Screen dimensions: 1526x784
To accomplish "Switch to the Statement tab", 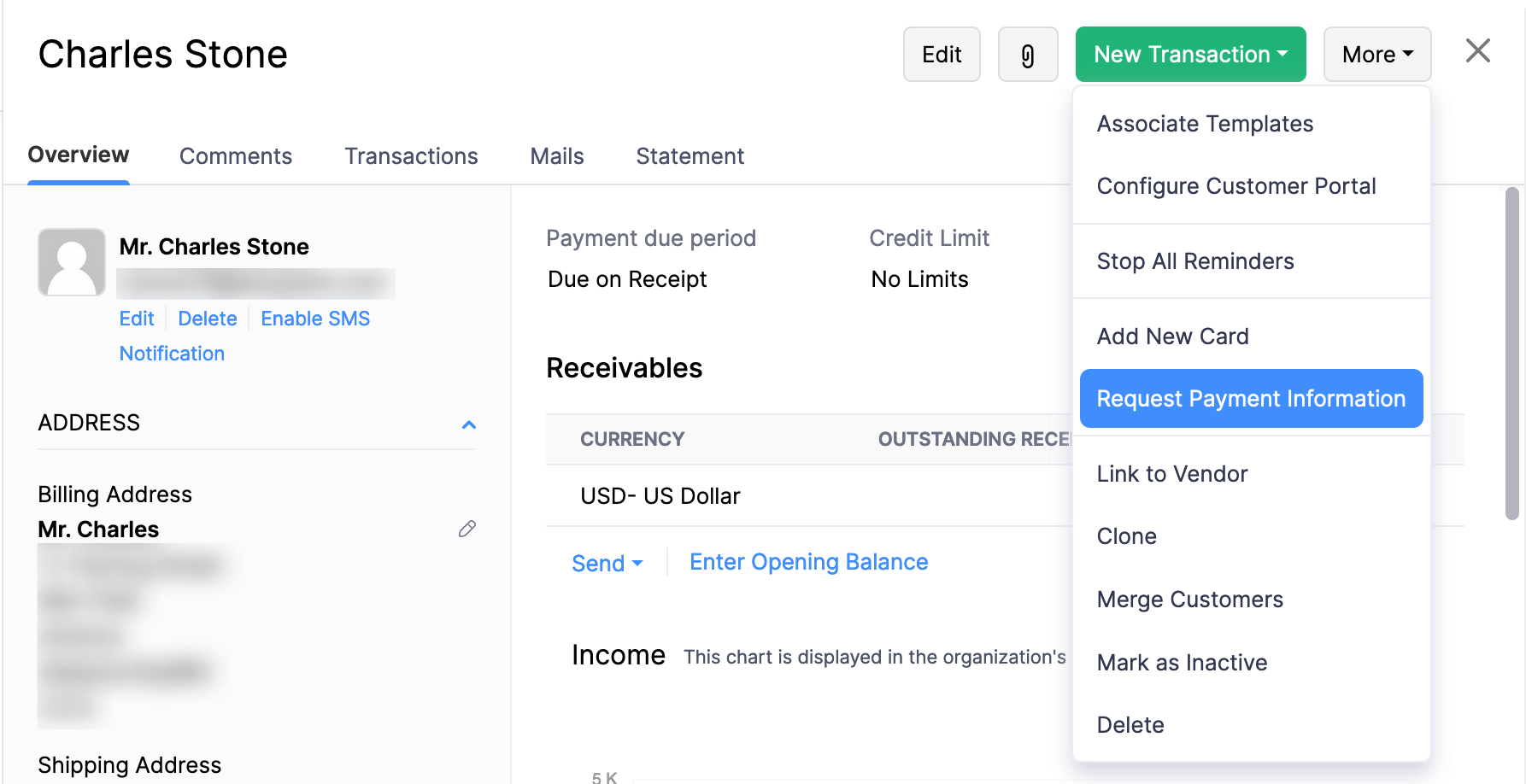I will (690, 155).
